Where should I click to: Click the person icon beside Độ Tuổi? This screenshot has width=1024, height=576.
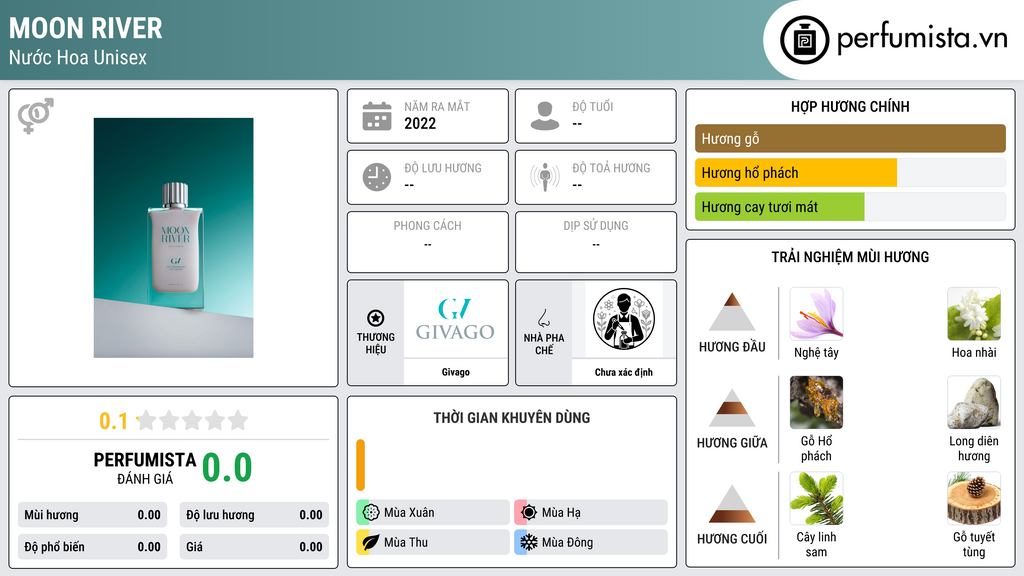tap(545, 116)
